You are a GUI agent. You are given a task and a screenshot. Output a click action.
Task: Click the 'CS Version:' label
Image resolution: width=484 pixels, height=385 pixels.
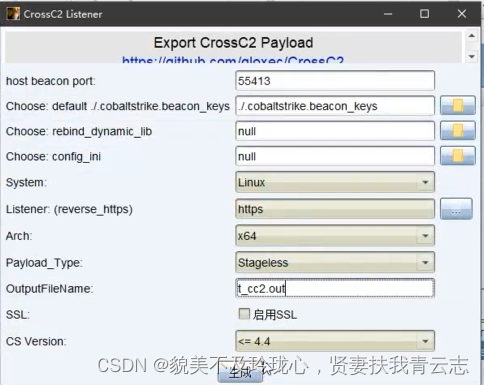point(36,341)
